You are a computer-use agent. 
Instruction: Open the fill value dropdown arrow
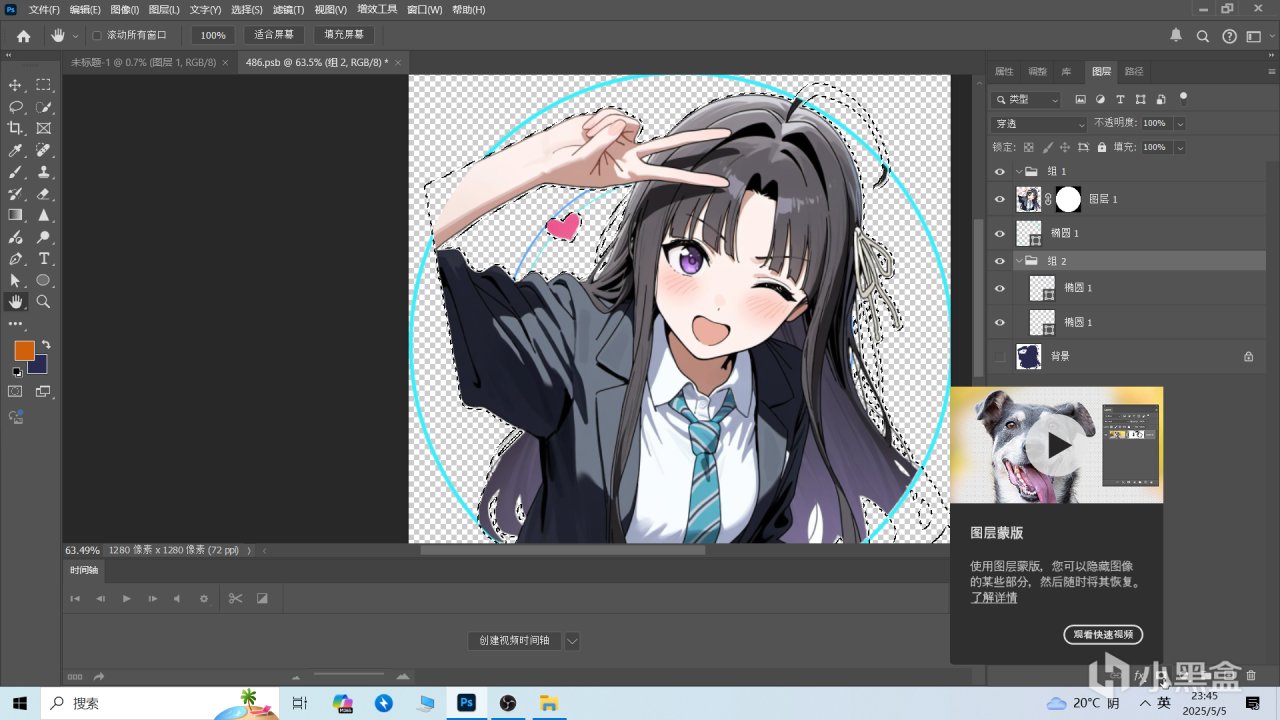(x=1180, y=147)
